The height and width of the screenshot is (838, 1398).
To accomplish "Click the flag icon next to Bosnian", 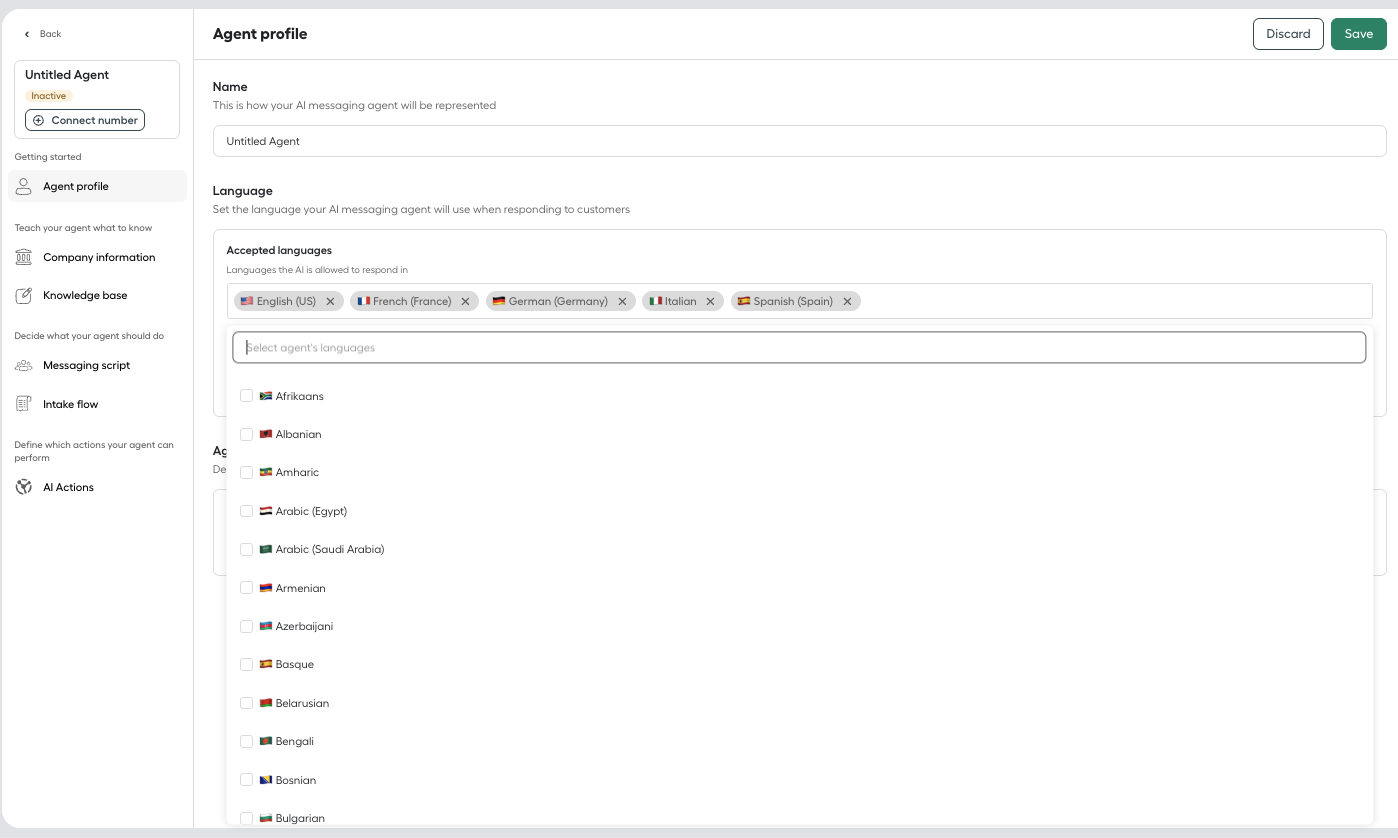I will pyautogui.click(x=266, y=780).
